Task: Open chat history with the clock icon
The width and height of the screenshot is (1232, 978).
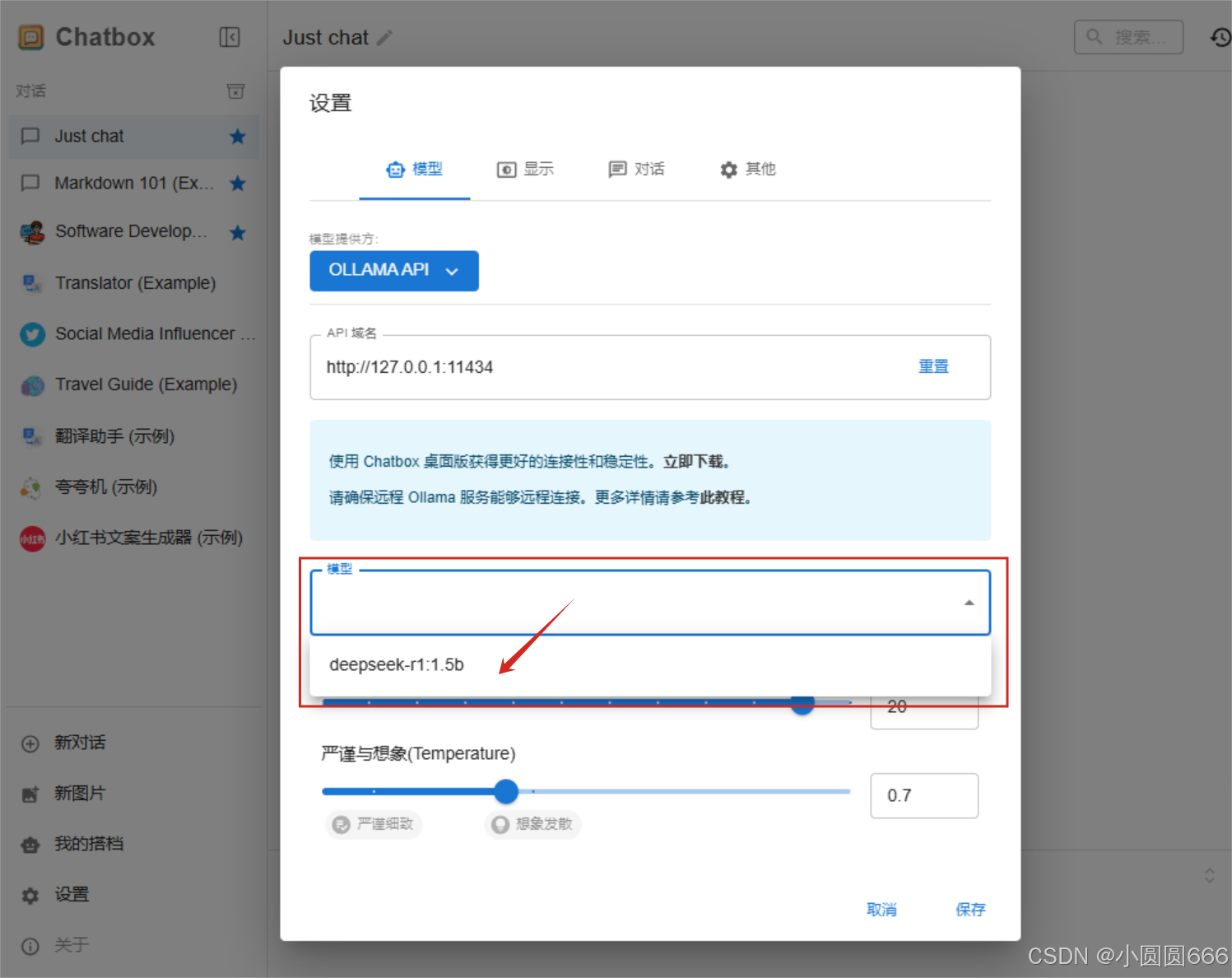Action: pyautogui.click(x=1220, y=37)
